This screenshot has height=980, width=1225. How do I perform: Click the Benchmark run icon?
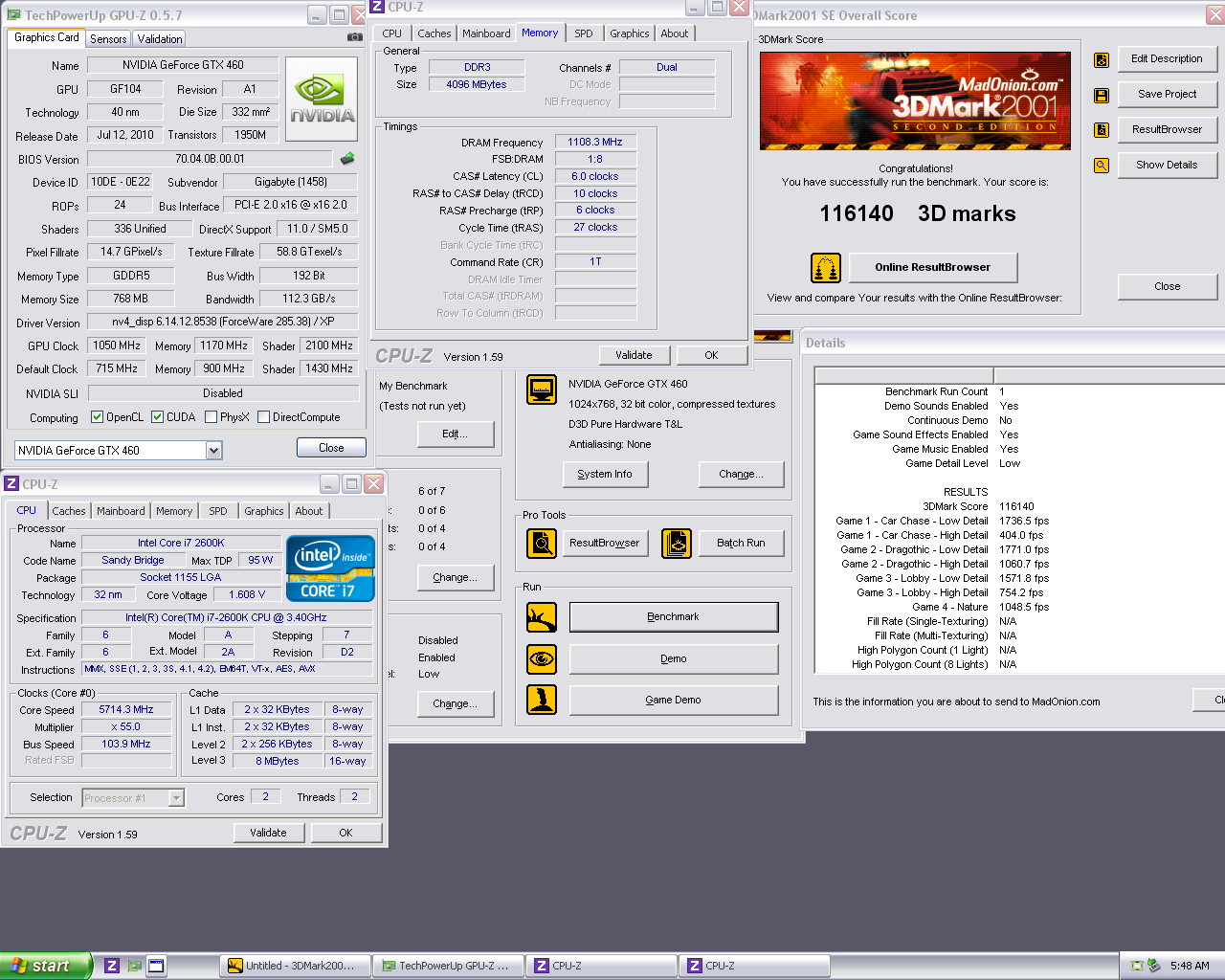pyautogui.click(x=542, y=617)
